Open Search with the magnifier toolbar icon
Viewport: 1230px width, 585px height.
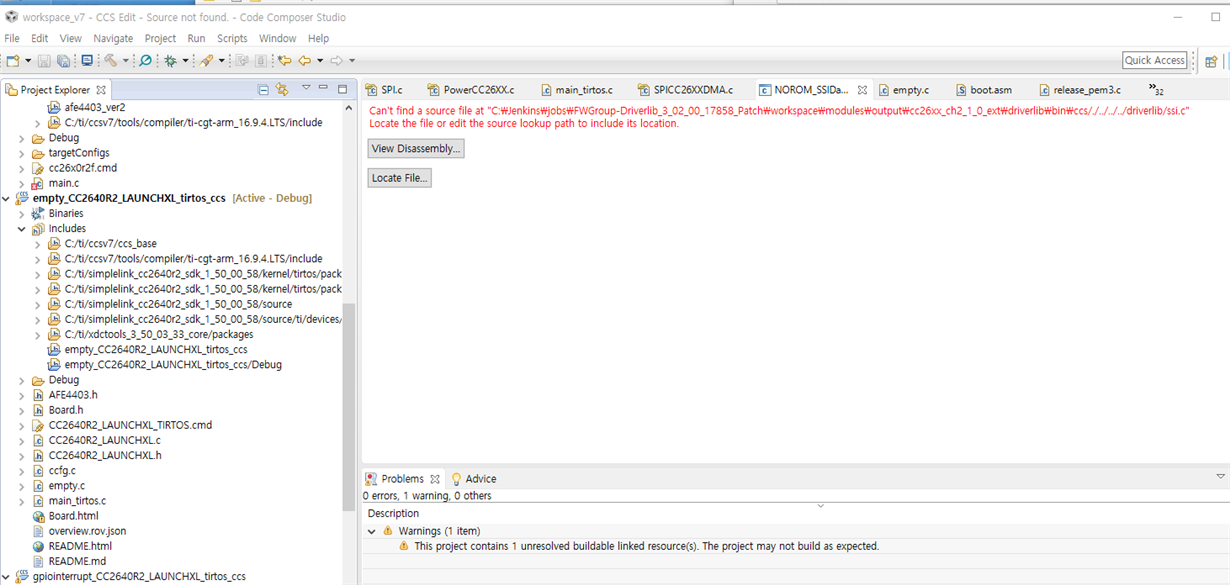pyautogui.click(x=144, y=60)
